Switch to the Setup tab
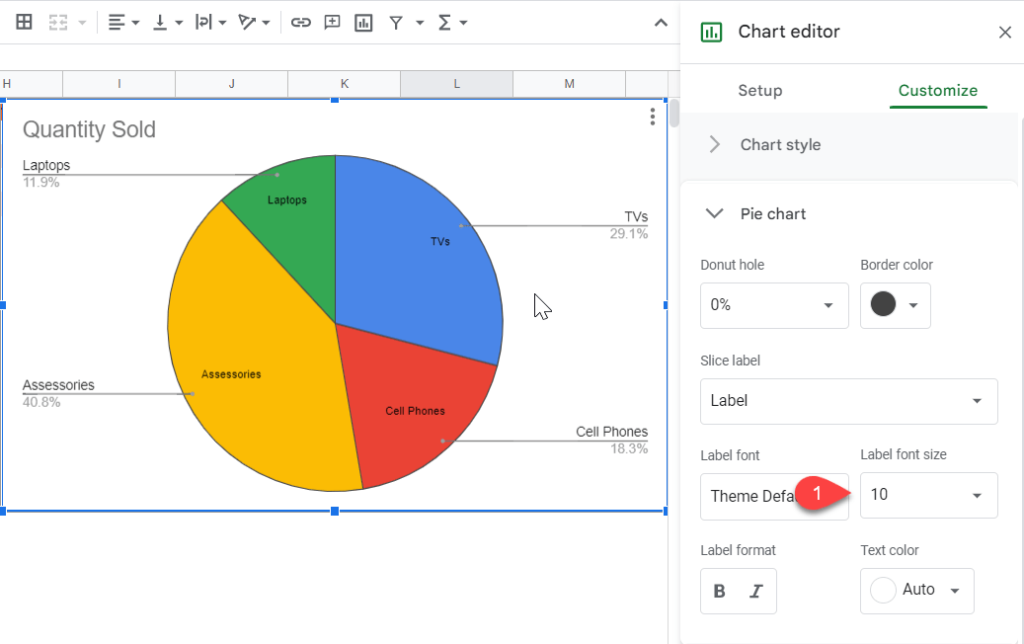Viewport: 1024px width, 644px height. [760, 91]
